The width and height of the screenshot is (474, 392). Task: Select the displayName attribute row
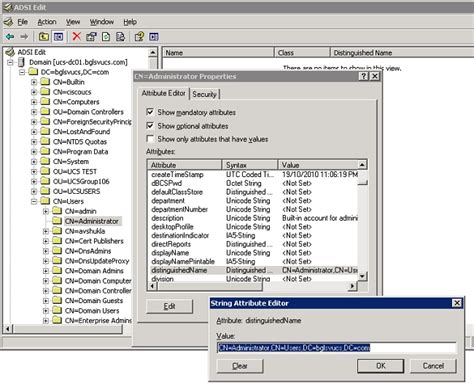tap(253, 253)
